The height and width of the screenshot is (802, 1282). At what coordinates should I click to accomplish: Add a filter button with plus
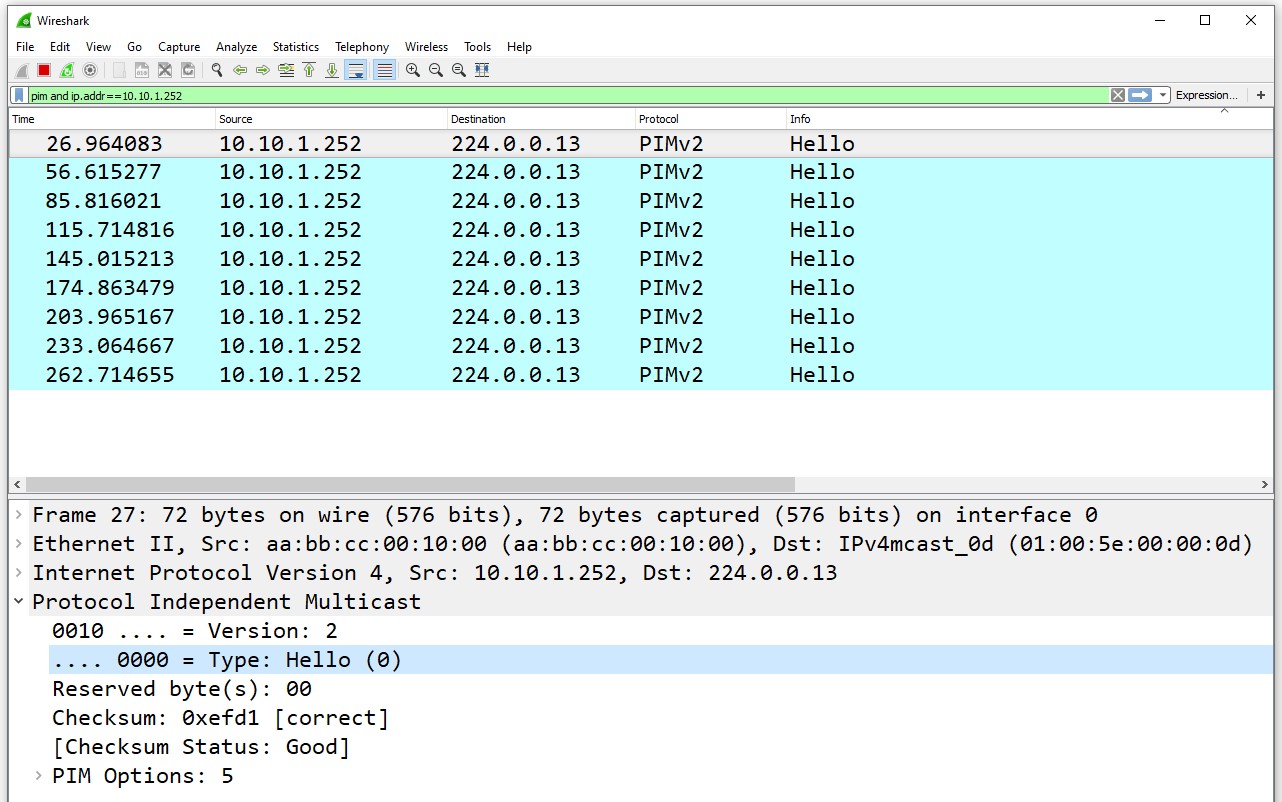coord(1261,95)
